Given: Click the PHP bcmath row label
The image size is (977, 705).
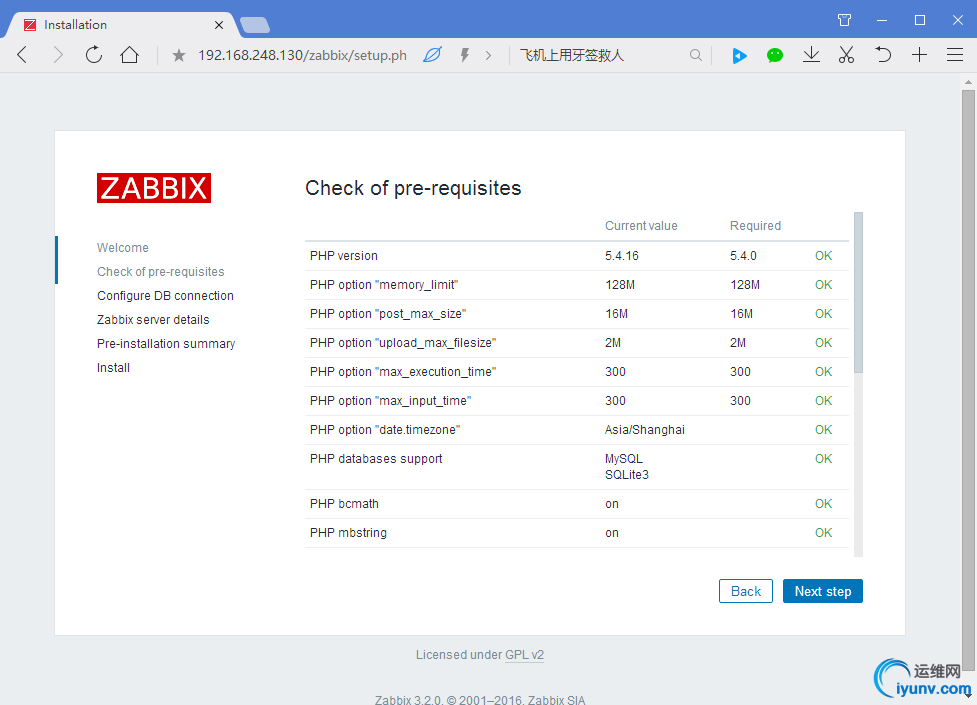Looking at the screenshot, I should [x=344, y=504].
